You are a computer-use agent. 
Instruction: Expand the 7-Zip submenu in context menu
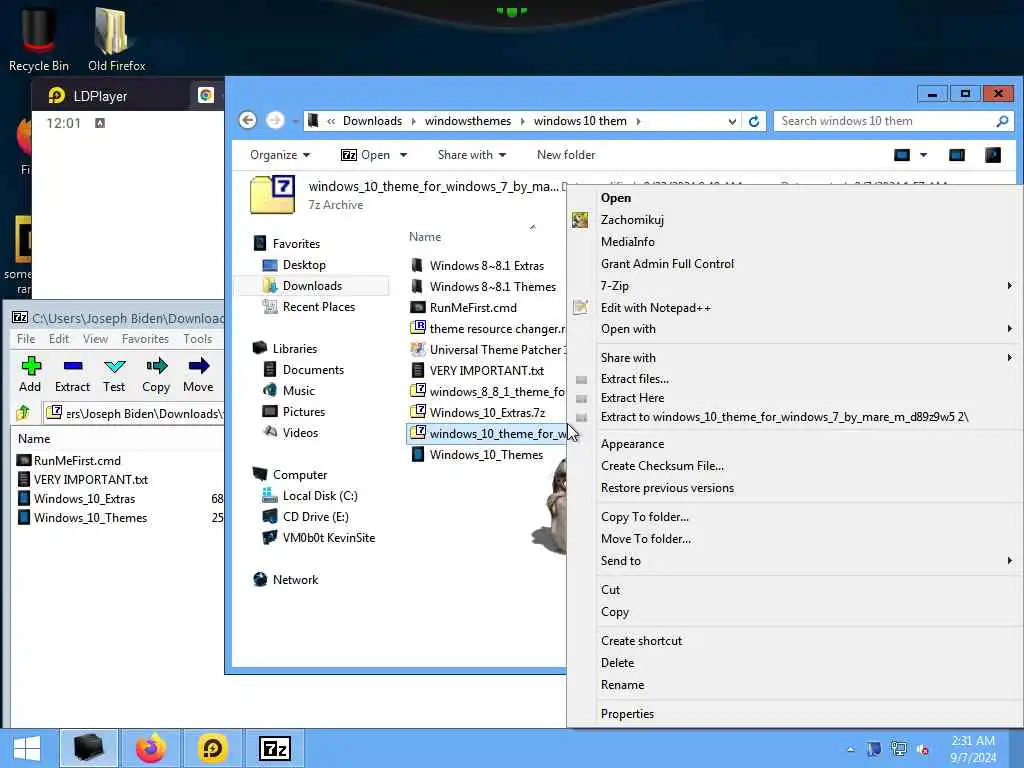coord(1009,285)
